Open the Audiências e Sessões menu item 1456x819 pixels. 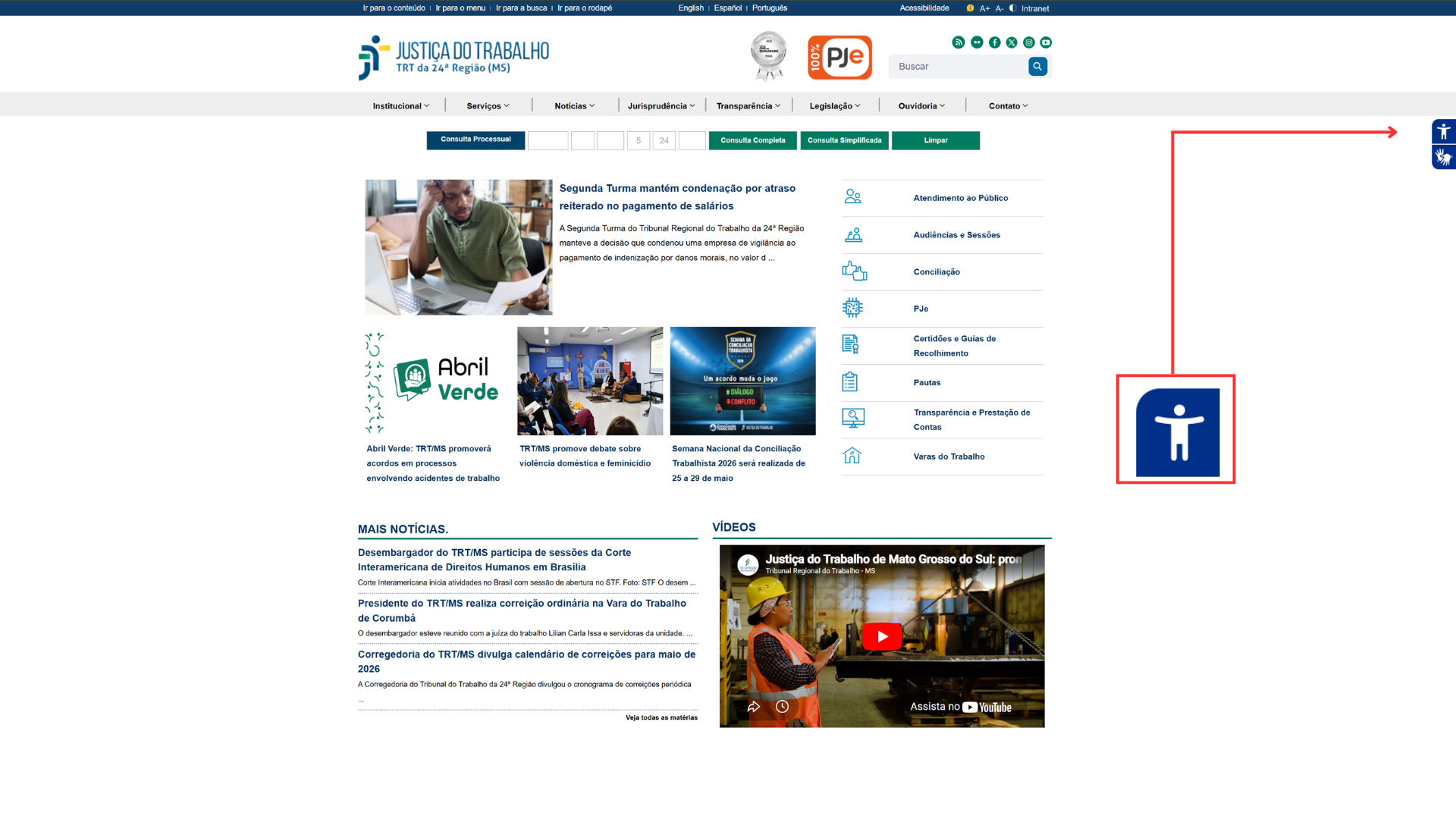956,235
